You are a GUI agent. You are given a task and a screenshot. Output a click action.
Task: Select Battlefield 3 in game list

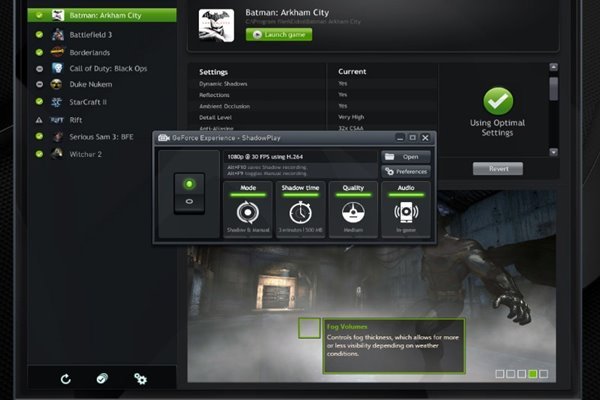coord(90,35)
